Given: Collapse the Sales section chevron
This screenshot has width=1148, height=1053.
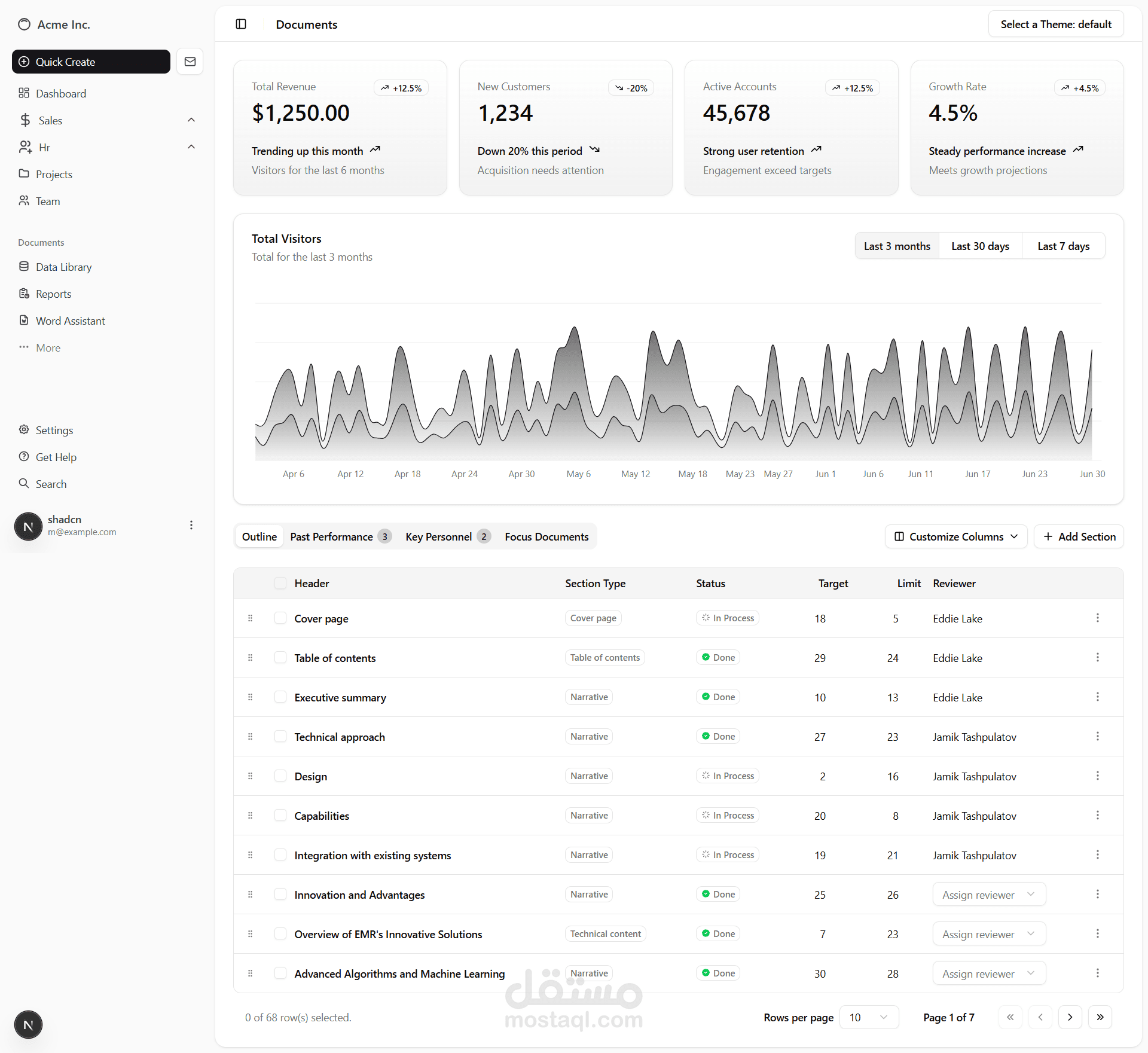Looking at the screenshot, I should pyautogui.click(x=191, y=120).
